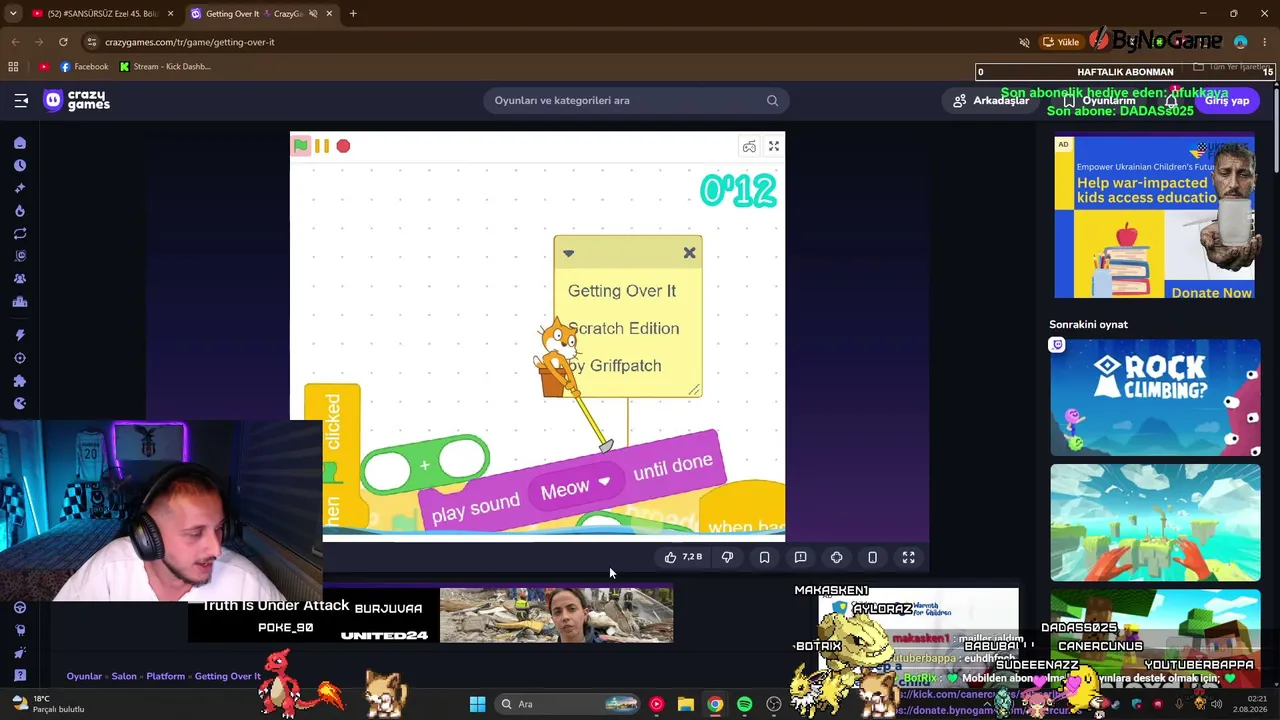Go back to previous page
1280x720 pixels.
15,42
